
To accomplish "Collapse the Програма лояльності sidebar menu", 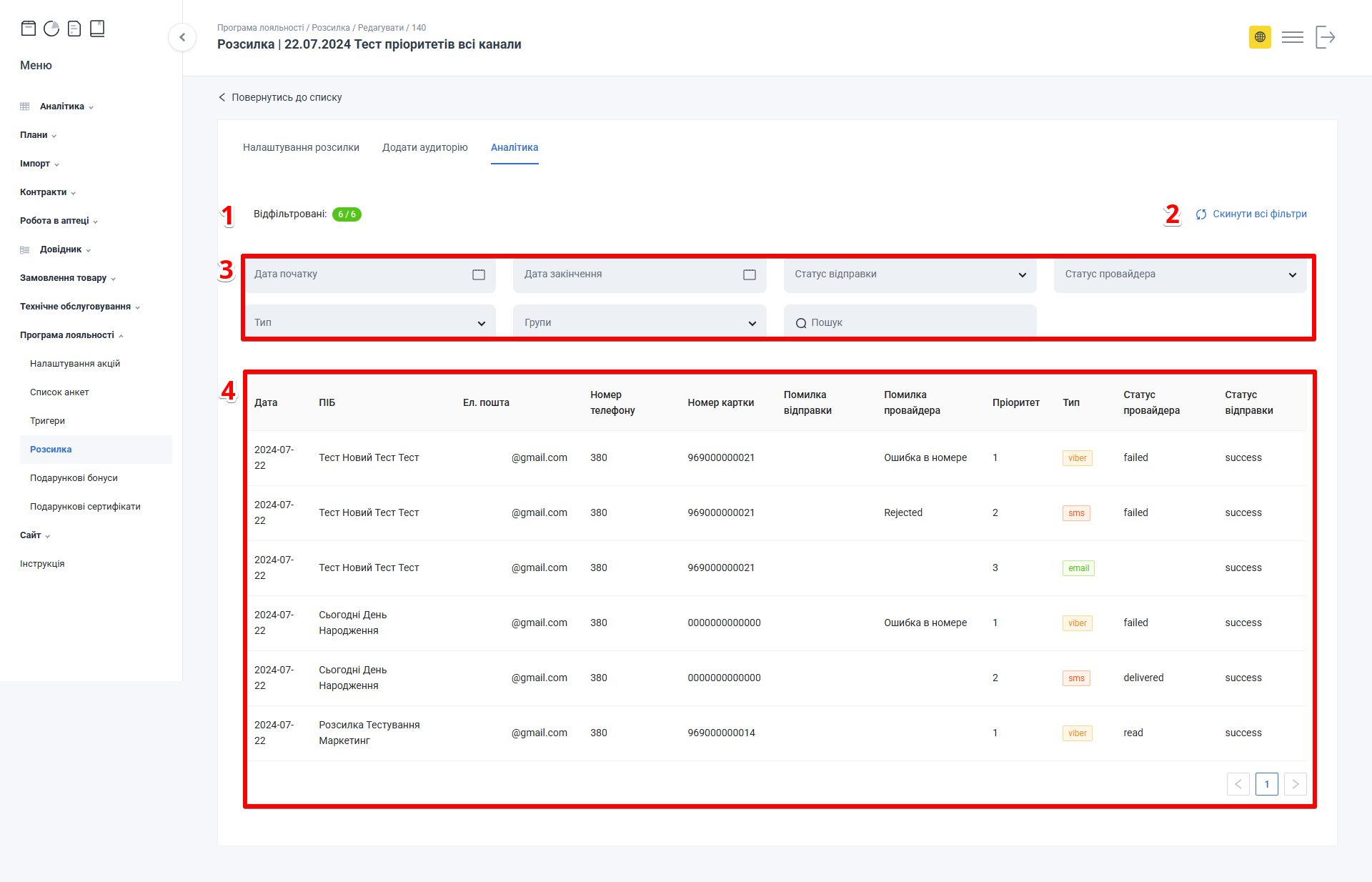I will pos(71,335).
